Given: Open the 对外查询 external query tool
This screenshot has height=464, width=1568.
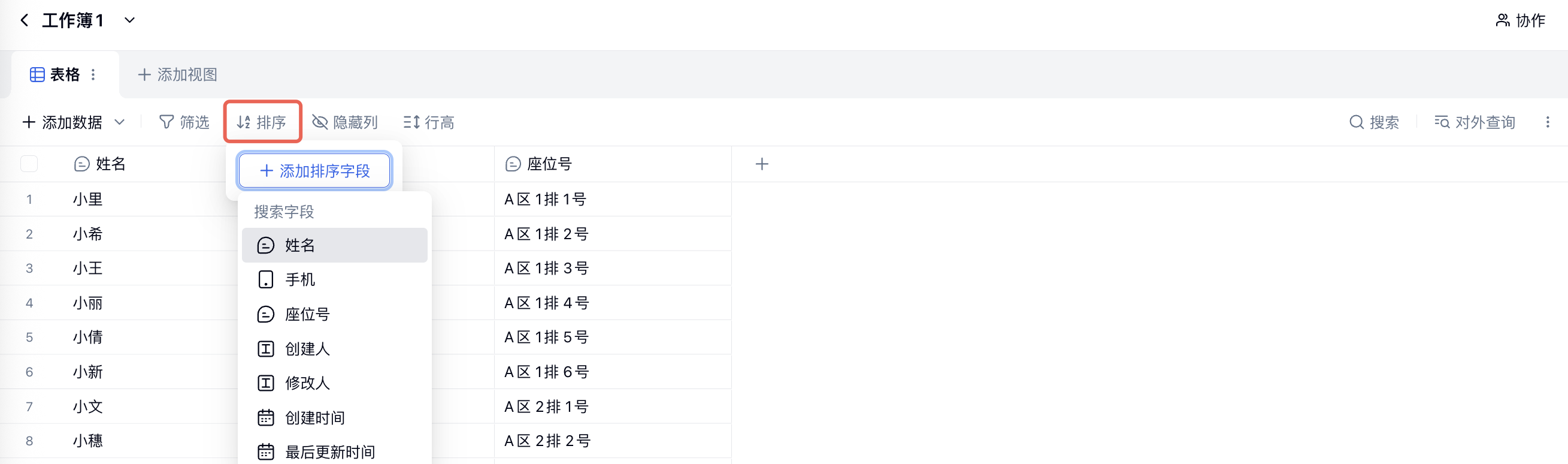Looking at the screenshot, I should point(1474,122).
